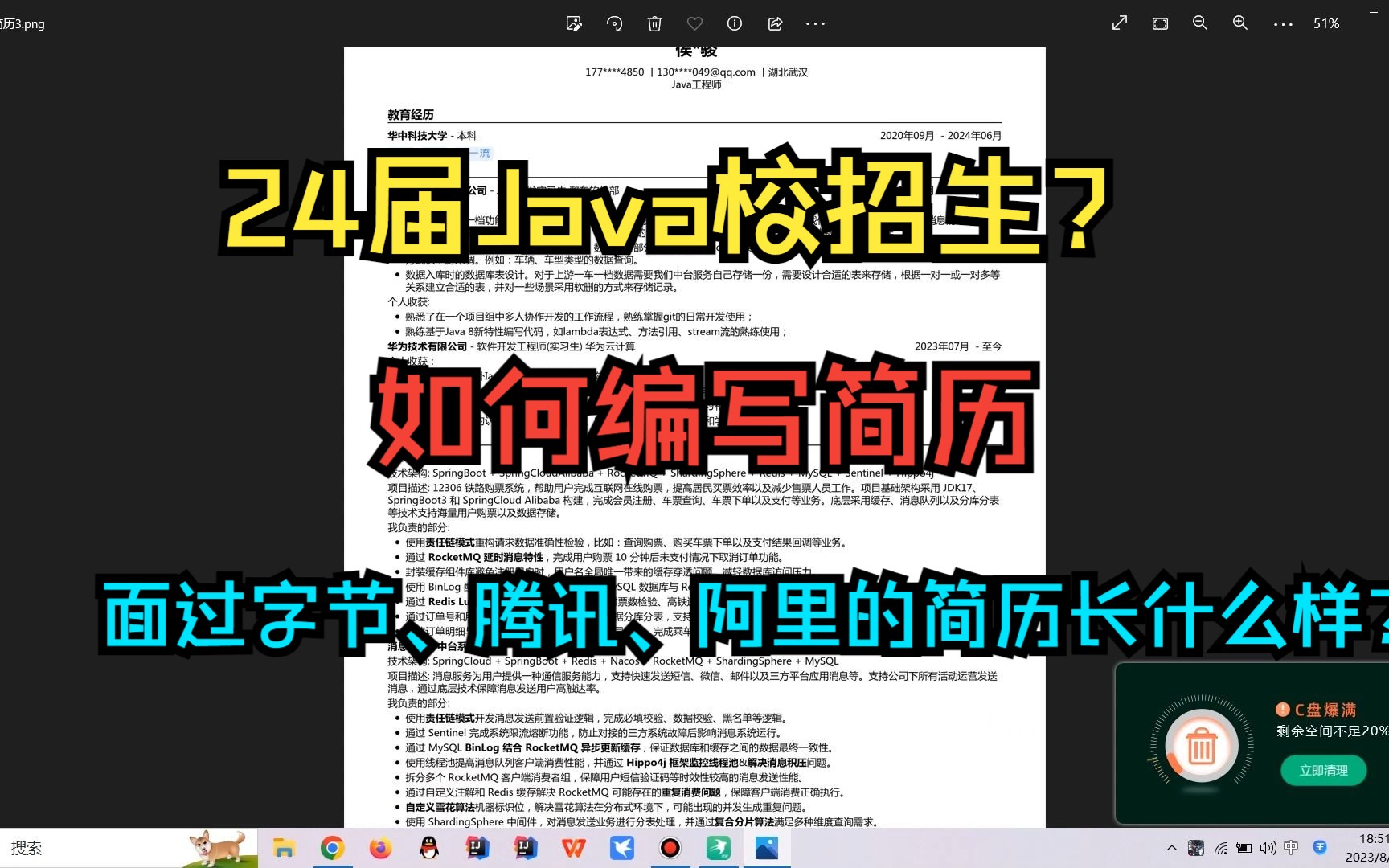Click the displayed resume image
Screen dimensions: 1389x868
pyautogui.click(x=694, y=438)
